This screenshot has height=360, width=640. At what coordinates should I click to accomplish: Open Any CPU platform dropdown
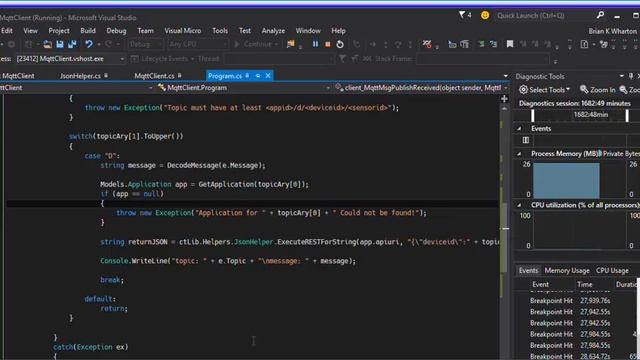tap(198, 44)
